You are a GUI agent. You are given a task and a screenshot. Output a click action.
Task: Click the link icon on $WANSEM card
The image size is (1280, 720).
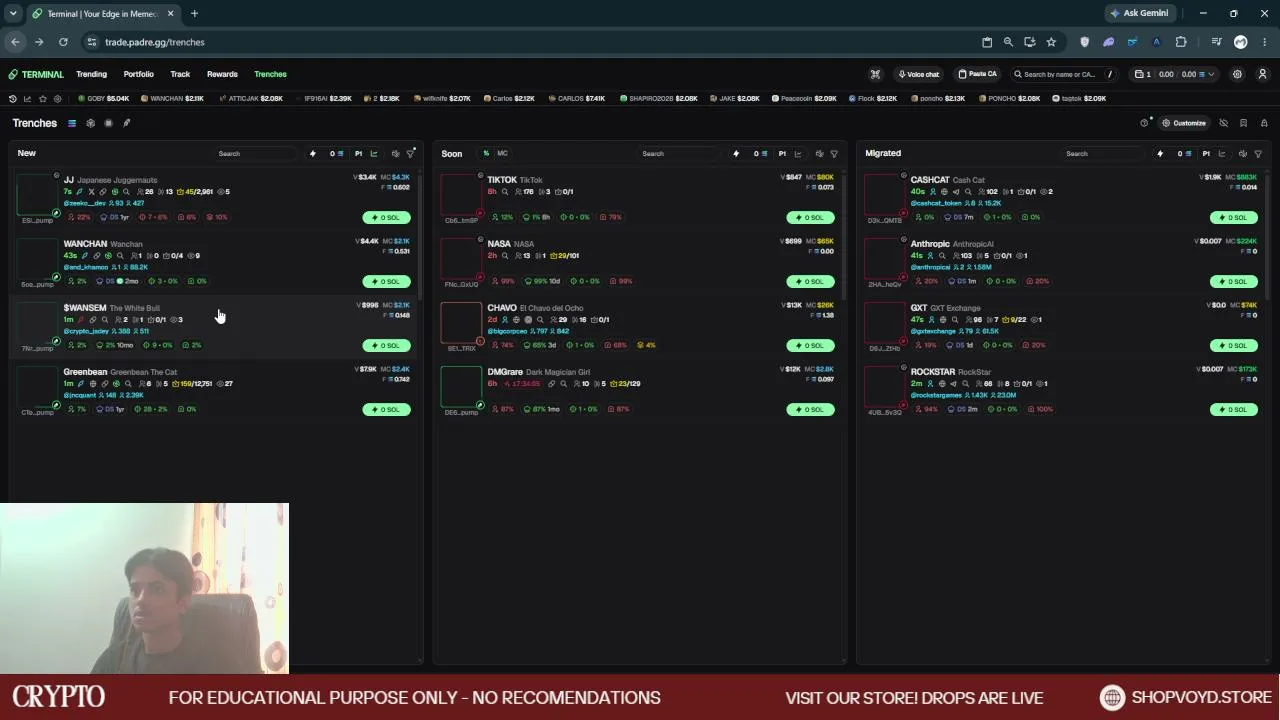(x=92, y=320)
